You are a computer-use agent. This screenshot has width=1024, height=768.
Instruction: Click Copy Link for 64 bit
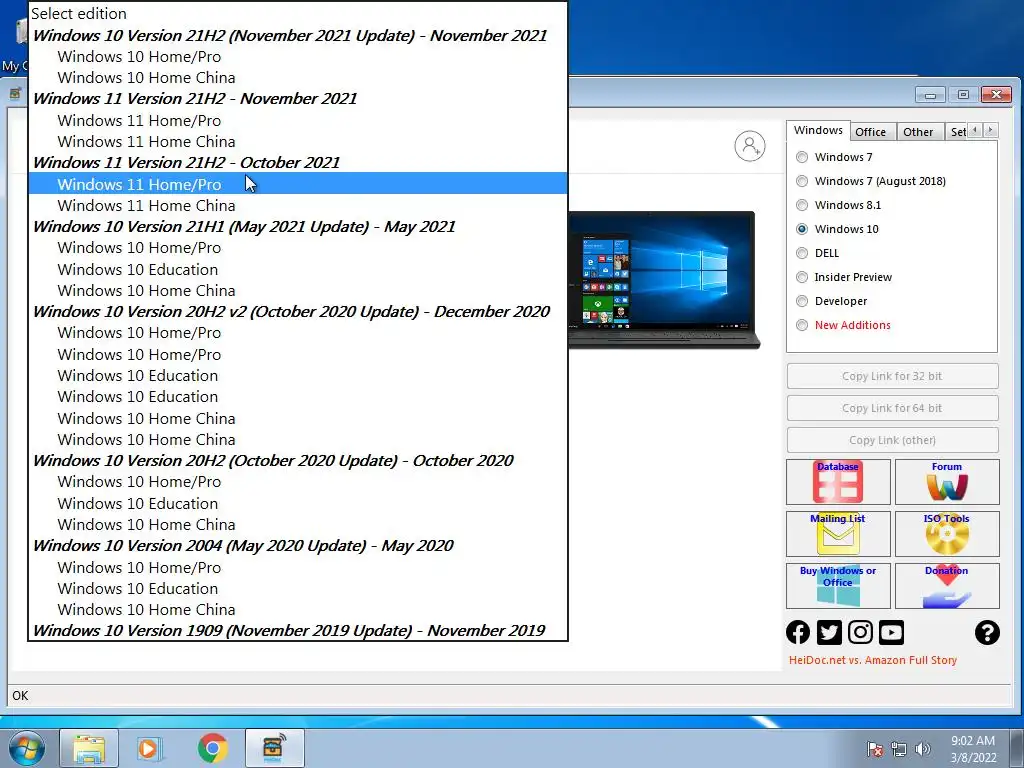(892, 408)
